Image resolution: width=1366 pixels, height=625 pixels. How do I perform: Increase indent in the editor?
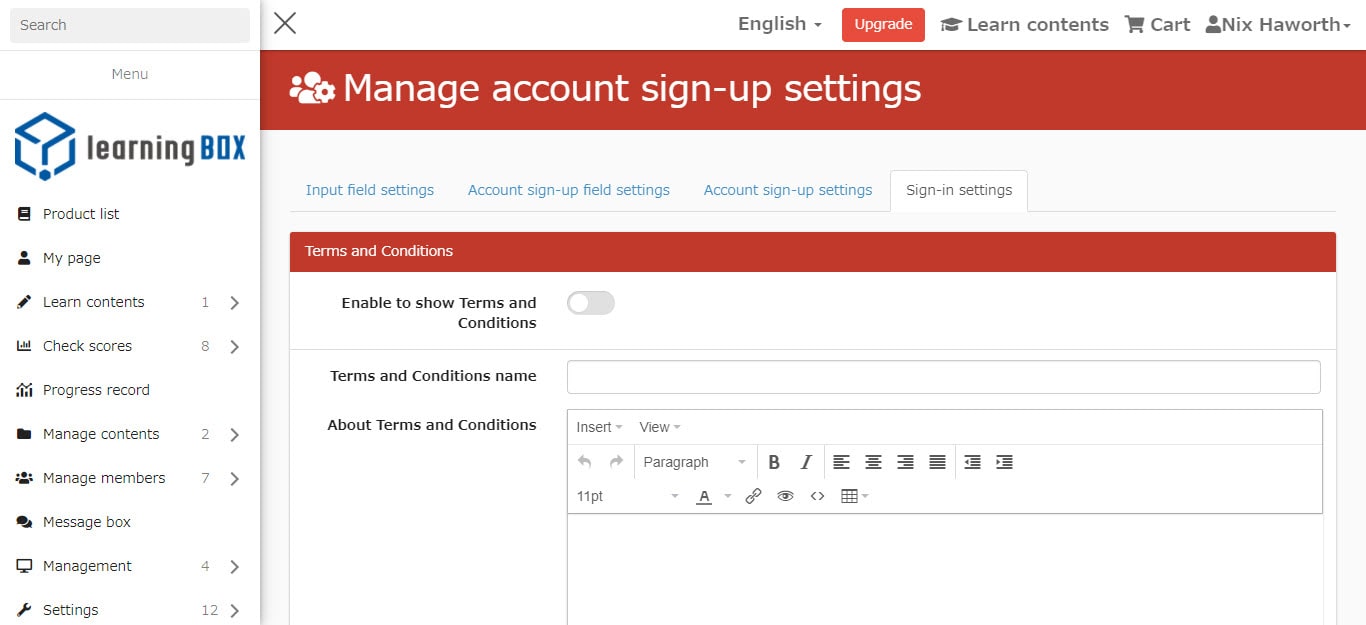(1004, 462)
